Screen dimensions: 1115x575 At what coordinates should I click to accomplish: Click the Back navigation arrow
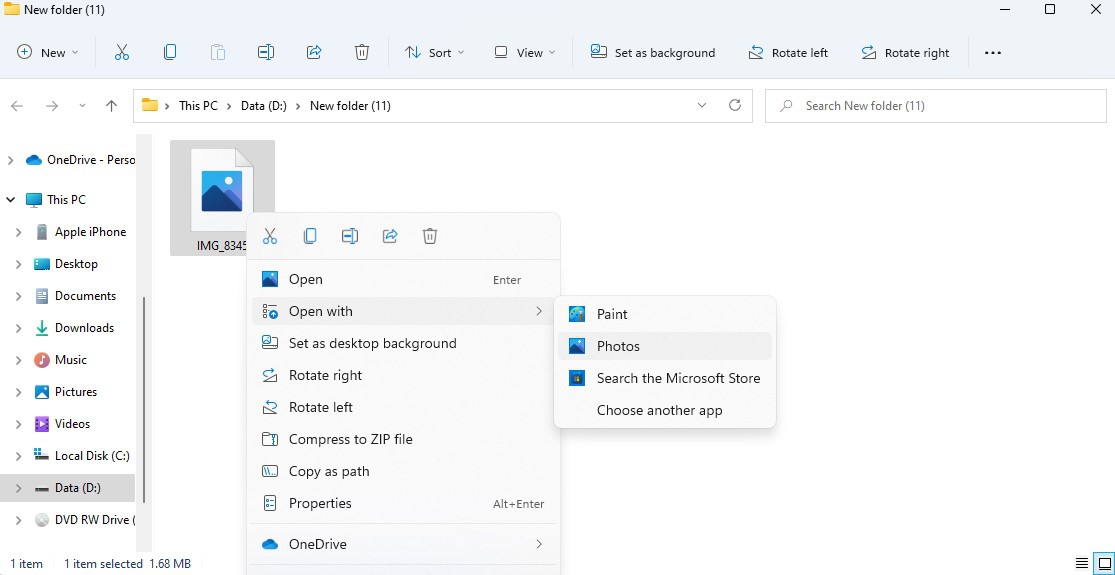(17, 106)
